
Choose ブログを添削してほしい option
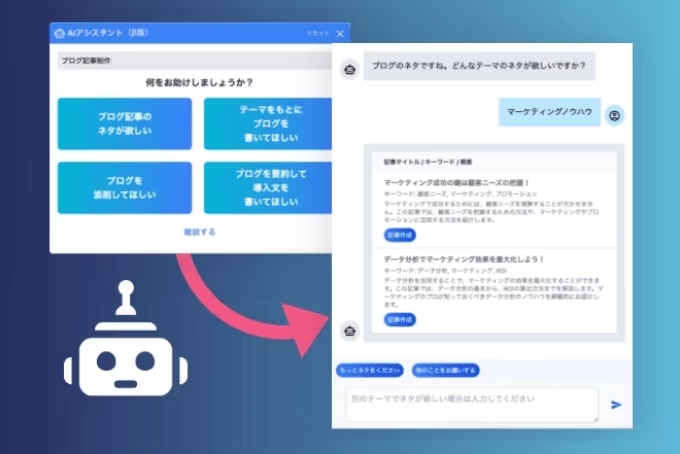click(121, 187)
